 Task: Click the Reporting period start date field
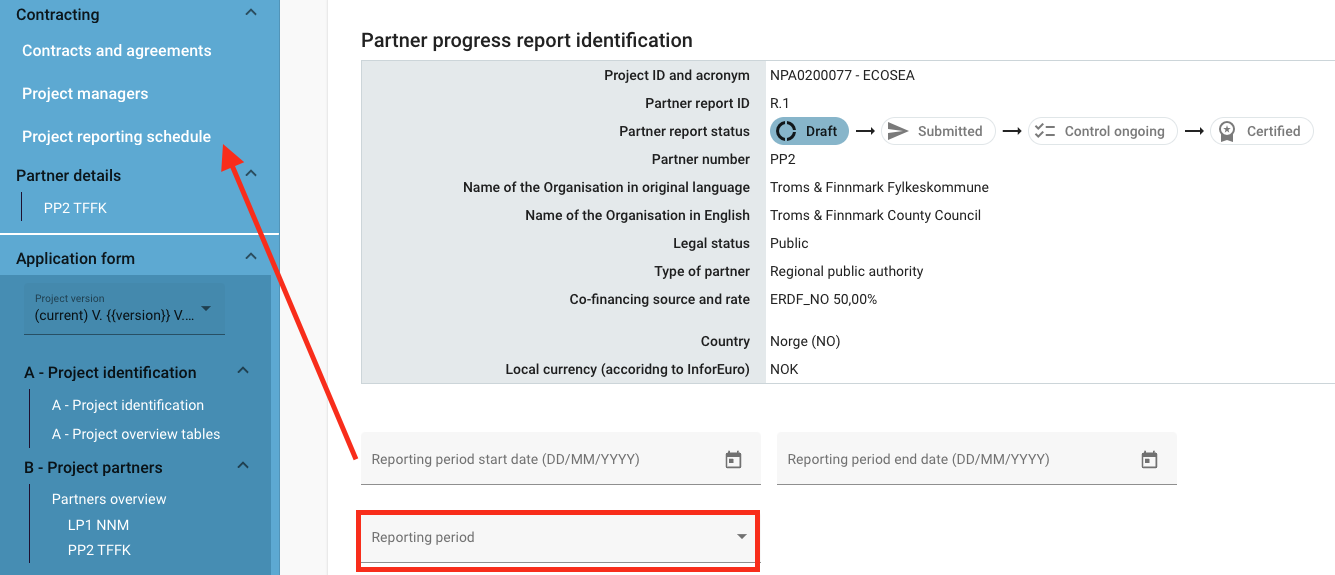point(540,460)
